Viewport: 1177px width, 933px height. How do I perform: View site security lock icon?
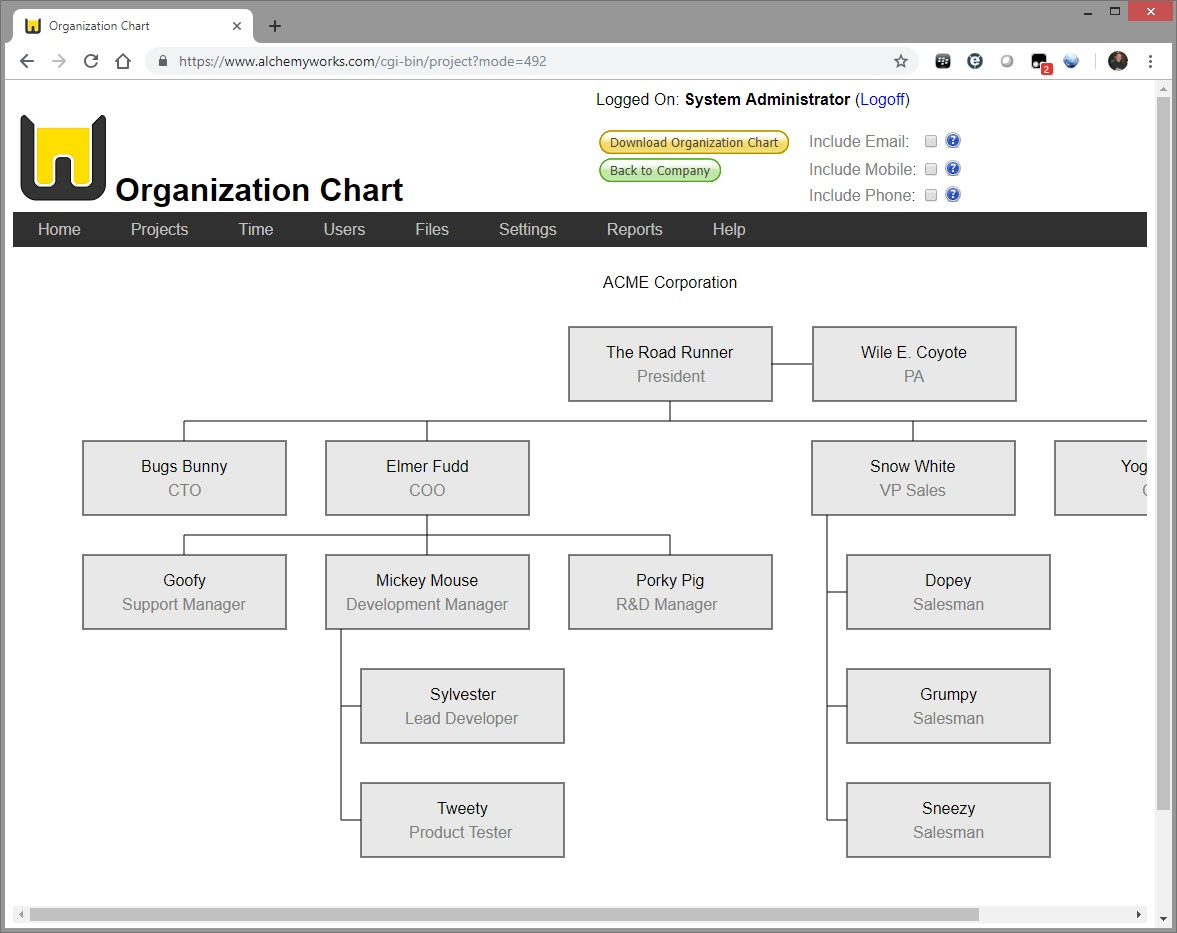[163, 61]
